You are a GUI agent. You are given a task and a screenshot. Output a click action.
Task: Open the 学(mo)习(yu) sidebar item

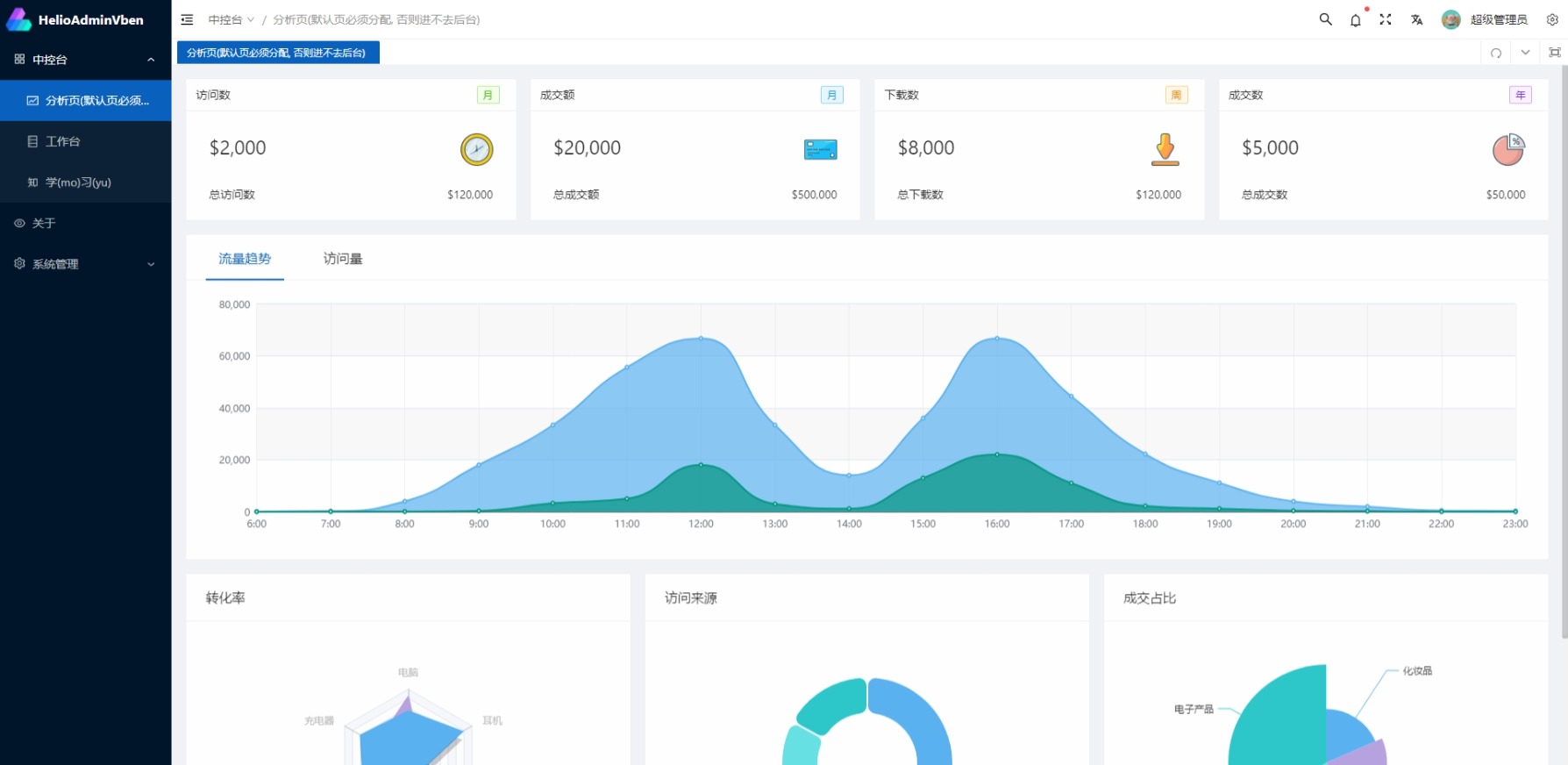pyautogui.click(x=86, y=182)
